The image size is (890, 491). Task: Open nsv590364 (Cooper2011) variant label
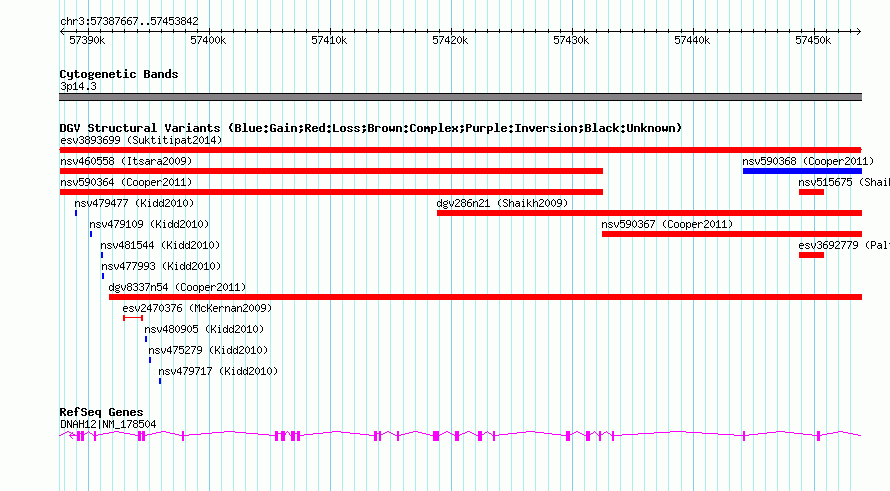[x=126, y=182]
